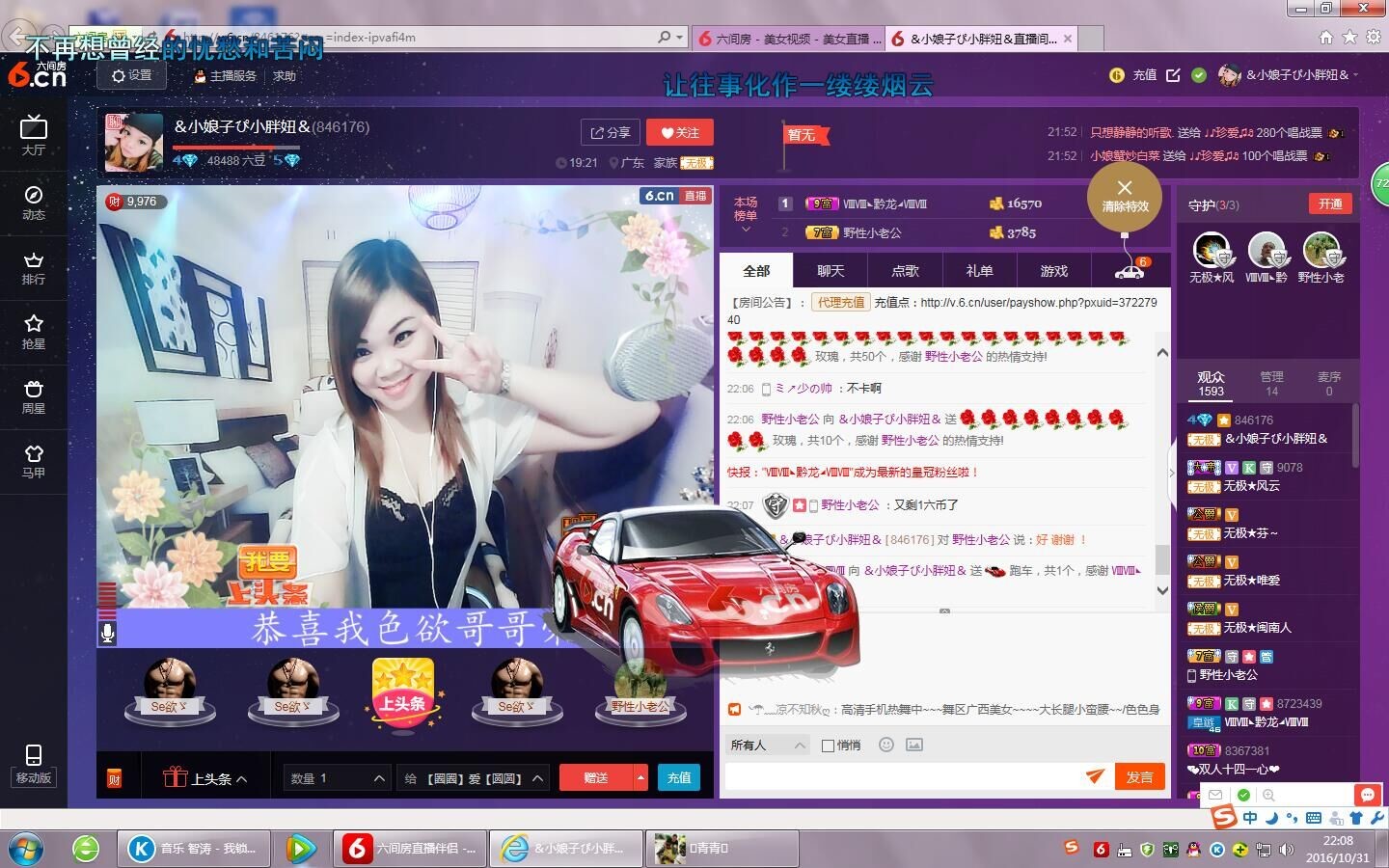Image resolution: width=1389 pixels, height=868 pixels.
Task: Click the 财 wealth icon in gift bar
Action: (x=114, y=778)
